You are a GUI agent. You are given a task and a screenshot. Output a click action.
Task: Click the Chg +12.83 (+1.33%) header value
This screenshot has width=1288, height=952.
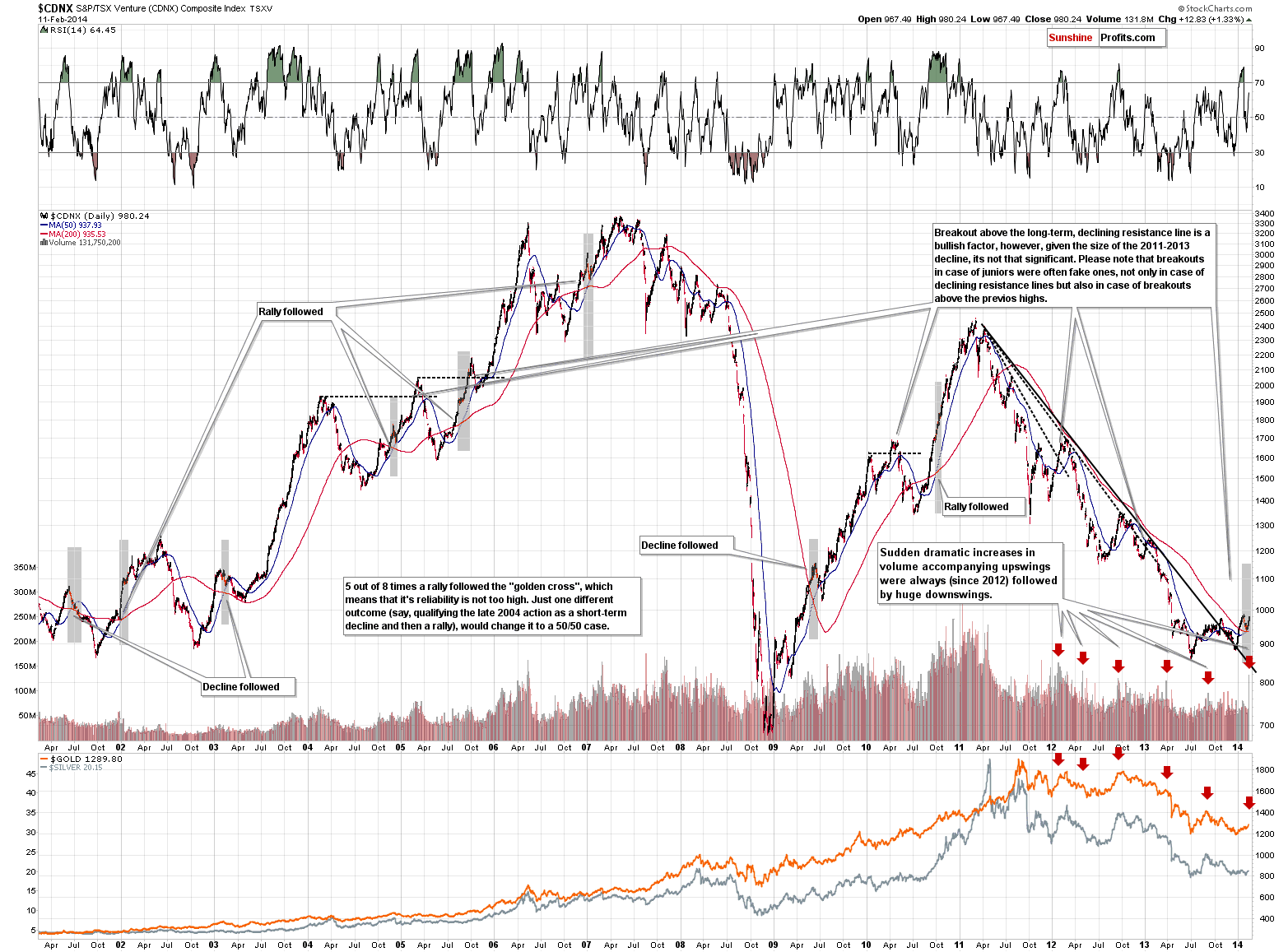point(1205,19)
